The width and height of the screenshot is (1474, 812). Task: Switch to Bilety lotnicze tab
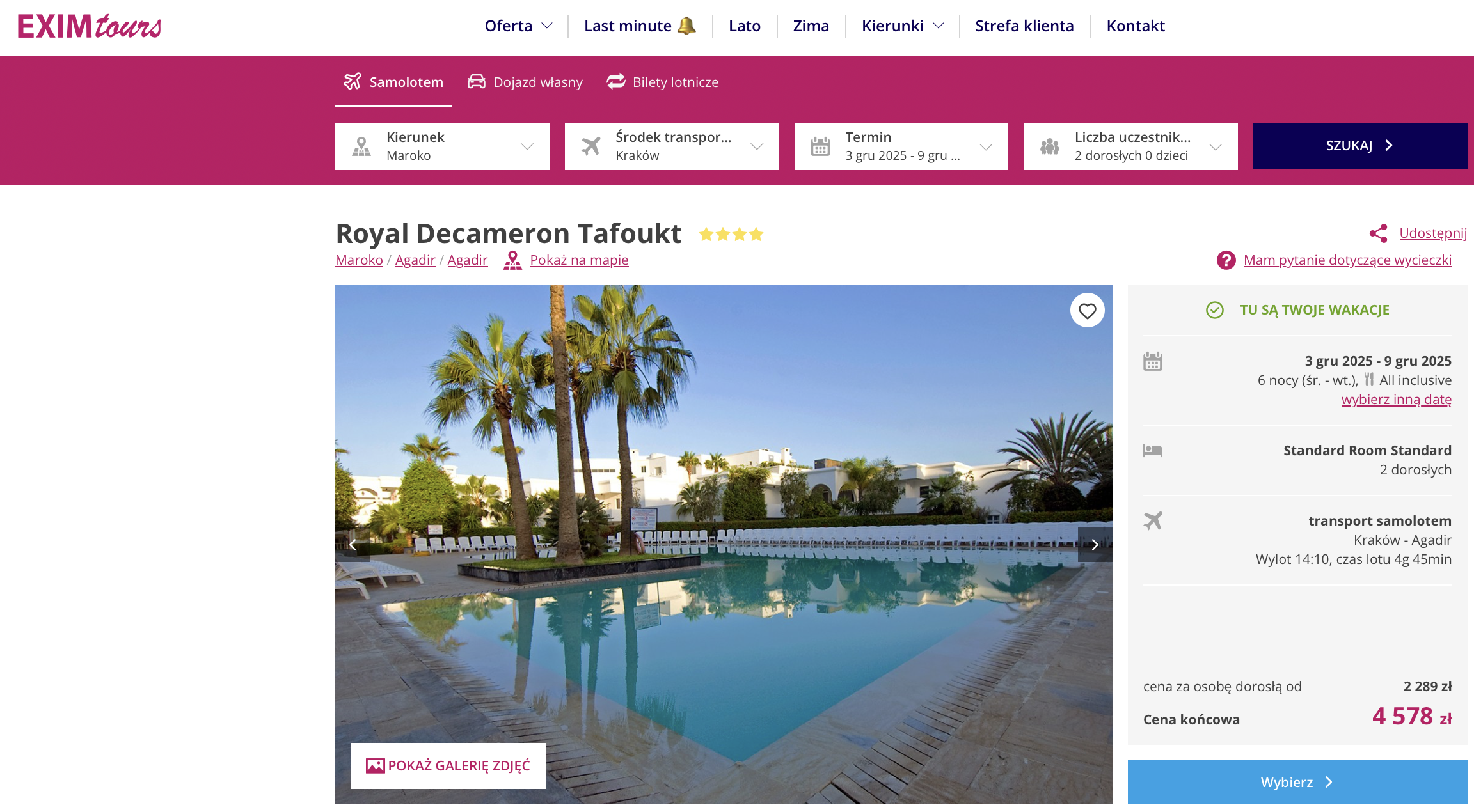tap(663, 82)
